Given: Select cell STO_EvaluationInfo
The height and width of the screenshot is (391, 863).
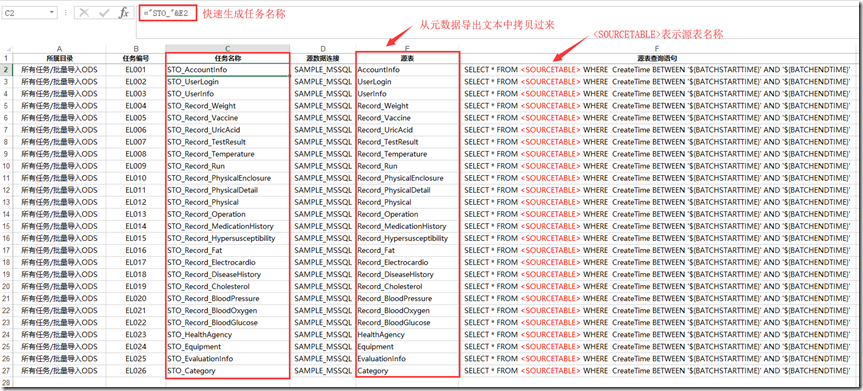Looking at the screenshot, I should point(228,359).
